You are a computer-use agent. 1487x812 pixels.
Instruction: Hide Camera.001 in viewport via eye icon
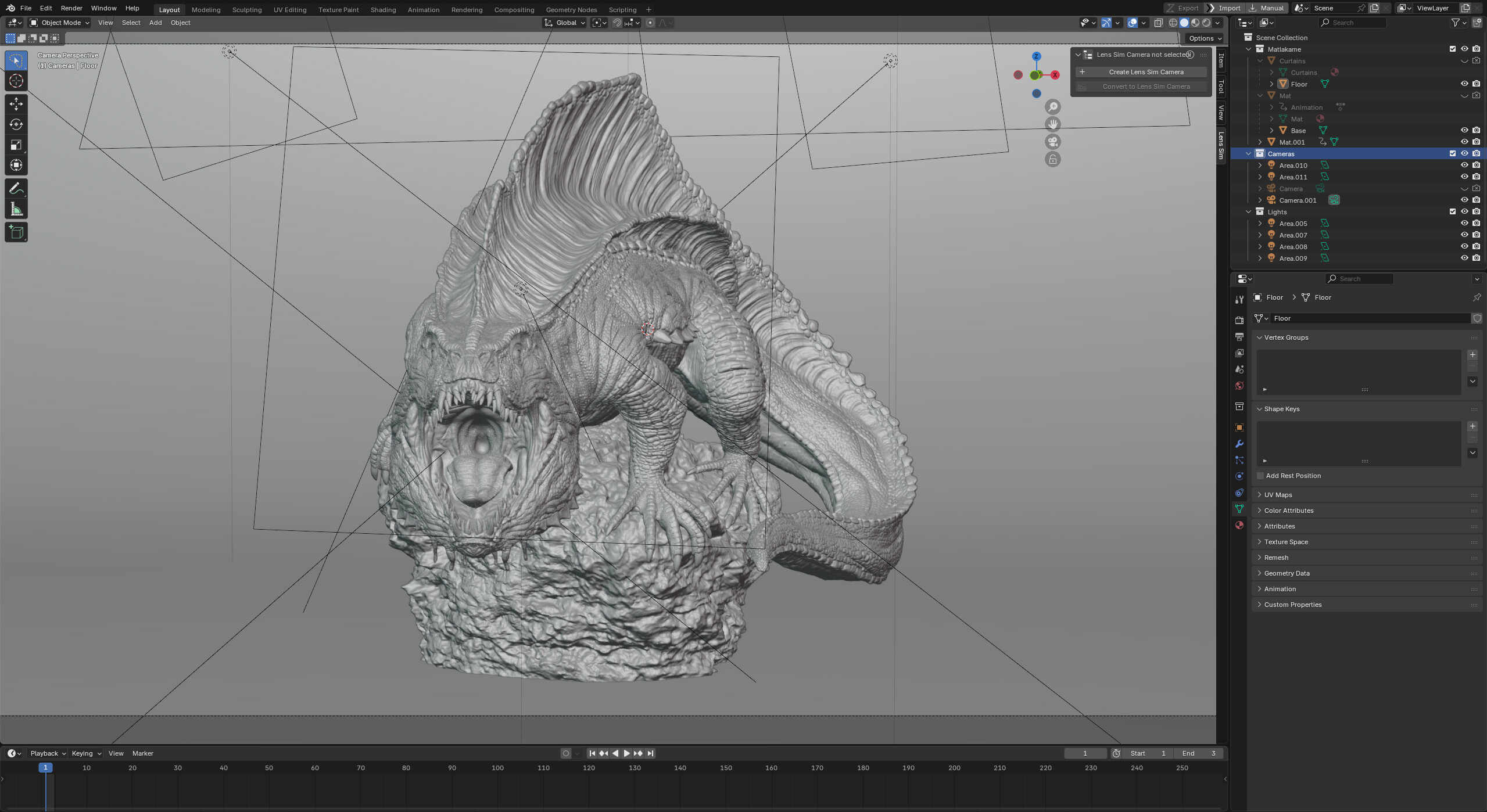pos(1464,200)
